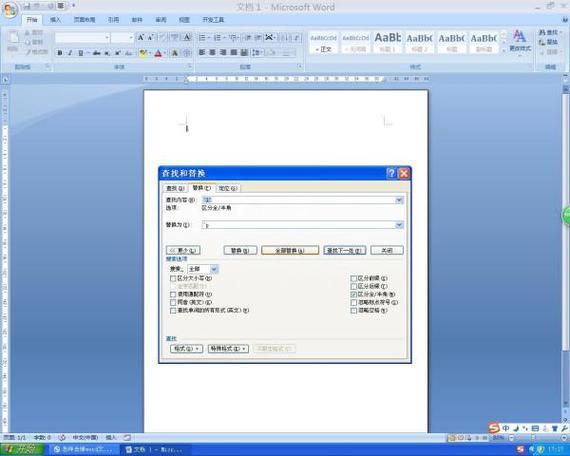Viewport: 570px width, 456px height.
Task: Click the bullet list icon
Action: (x=202, y=37)
